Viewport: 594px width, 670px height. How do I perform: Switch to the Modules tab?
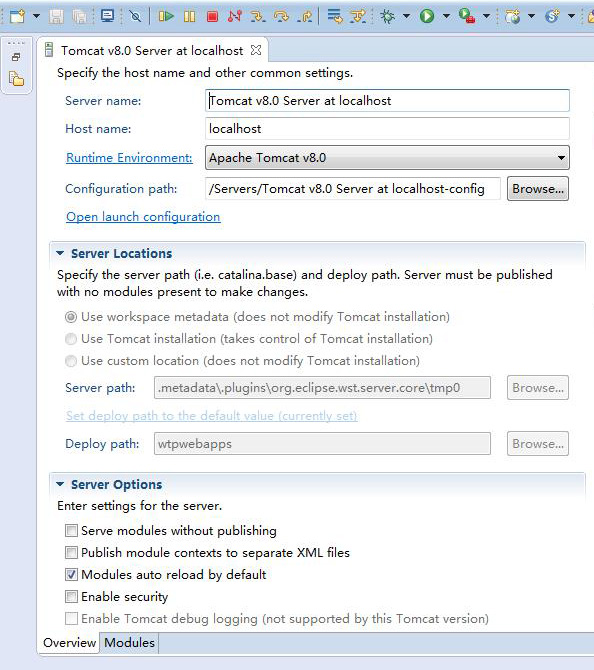(129, 643)
